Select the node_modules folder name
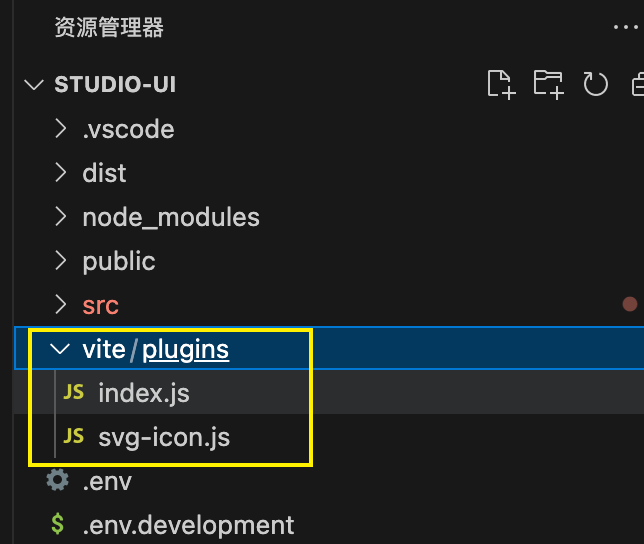644x544 pixels. 171,217
